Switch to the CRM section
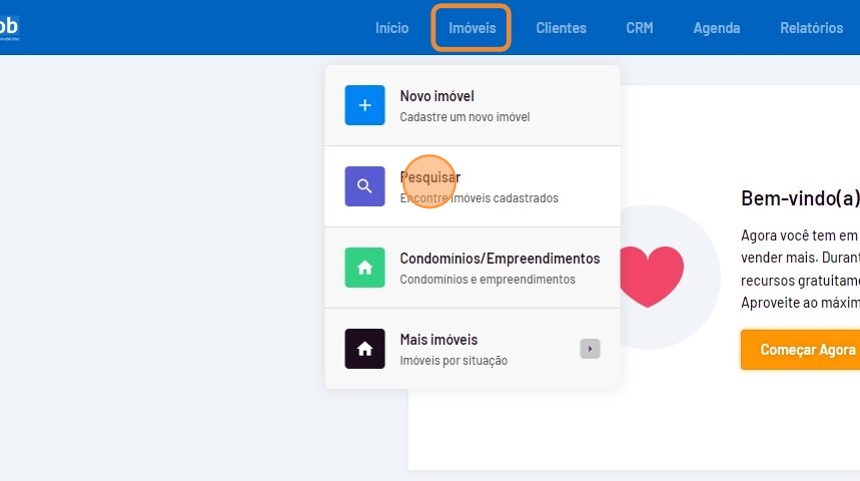 coord(639,28)
